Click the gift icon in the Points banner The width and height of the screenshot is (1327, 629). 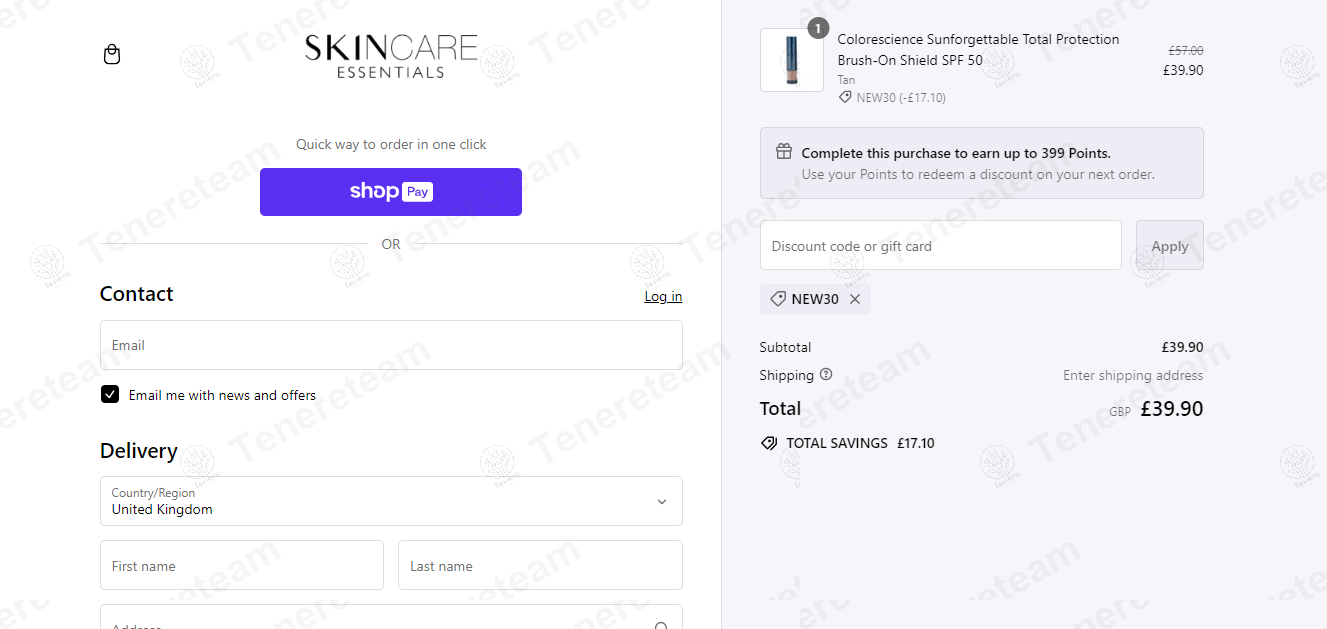tap(784, 152)
